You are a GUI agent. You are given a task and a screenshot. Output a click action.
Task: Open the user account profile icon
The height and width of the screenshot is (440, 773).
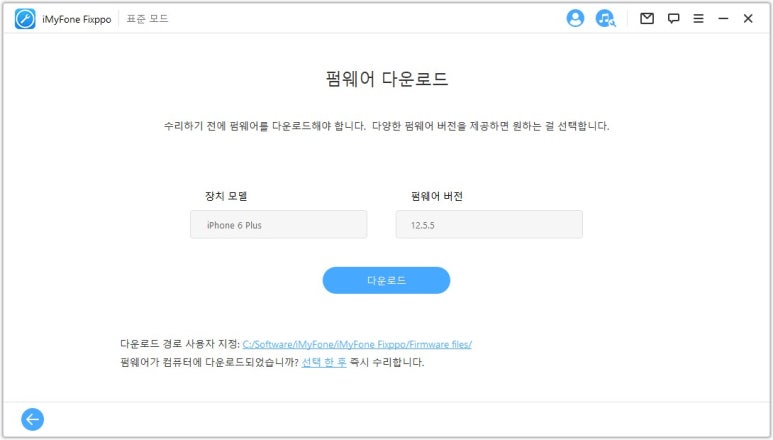click(x=575, y=19)
